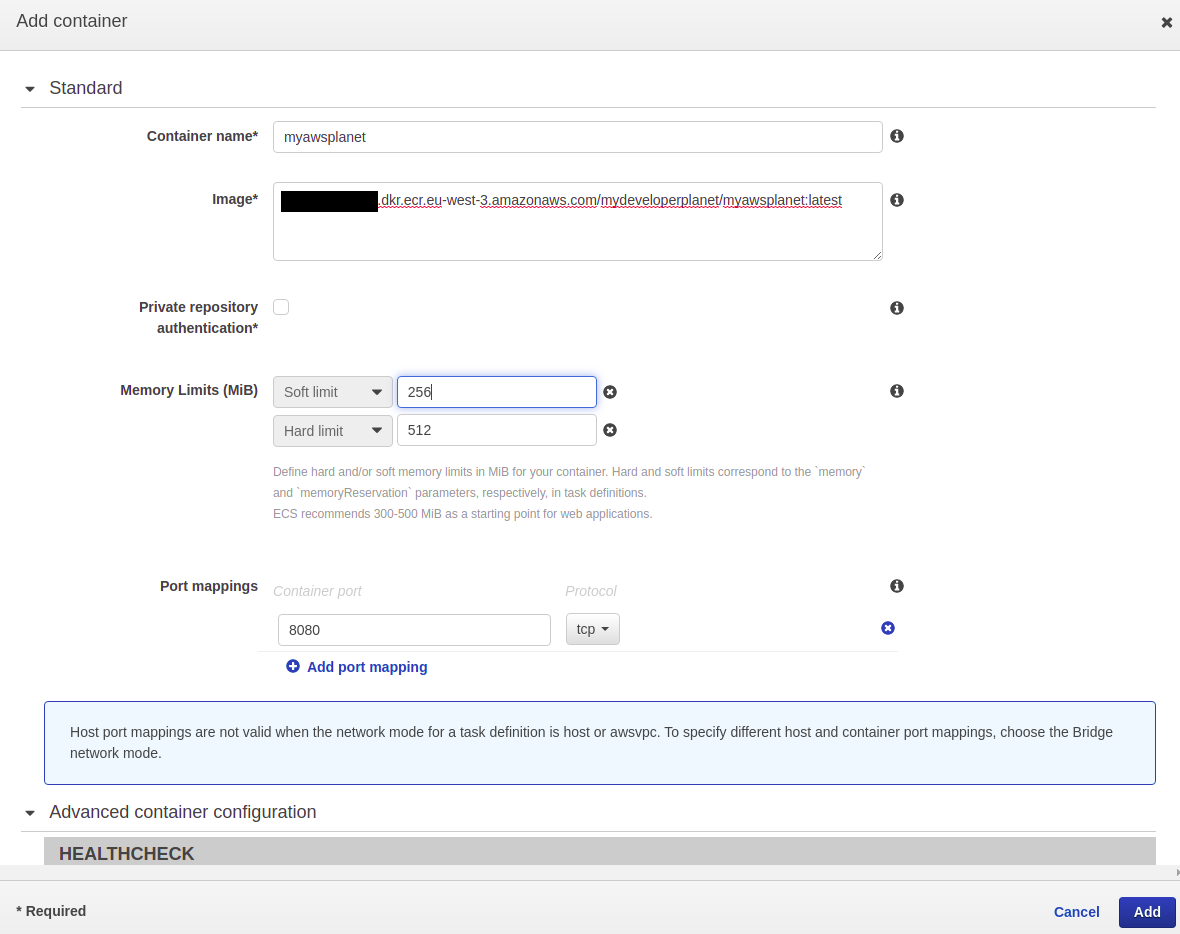Viewport: 1180px width, 934px height.
Task: Delete the 8080 port mapping row
Action: [888, 628]
